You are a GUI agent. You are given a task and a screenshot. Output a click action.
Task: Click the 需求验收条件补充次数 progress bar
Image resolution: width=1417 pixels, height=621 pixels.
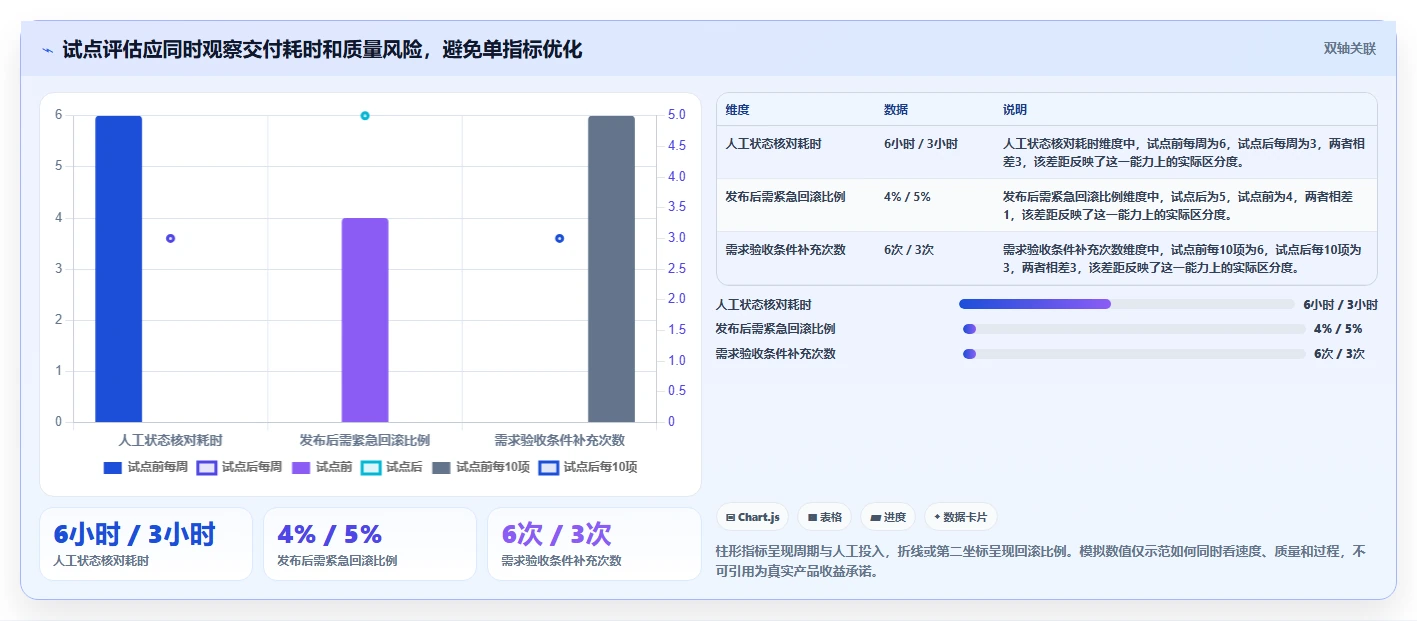(1134, 353)
